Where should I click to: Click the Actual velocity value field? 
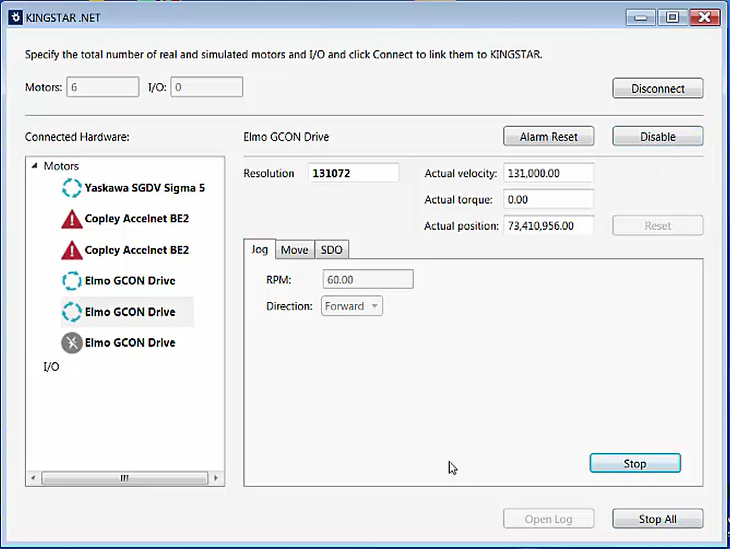pos(548,173)
